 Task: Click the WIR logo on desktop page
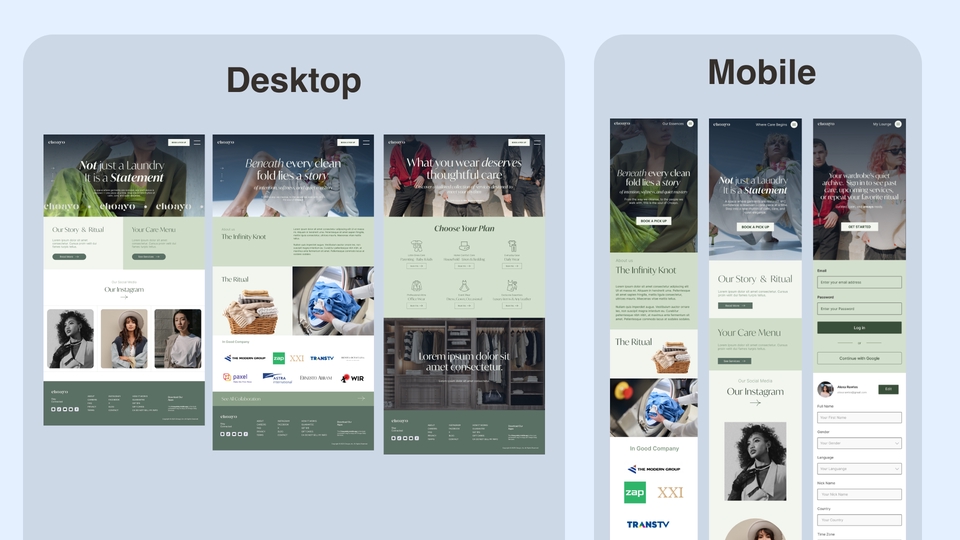(x=353, y=378)
